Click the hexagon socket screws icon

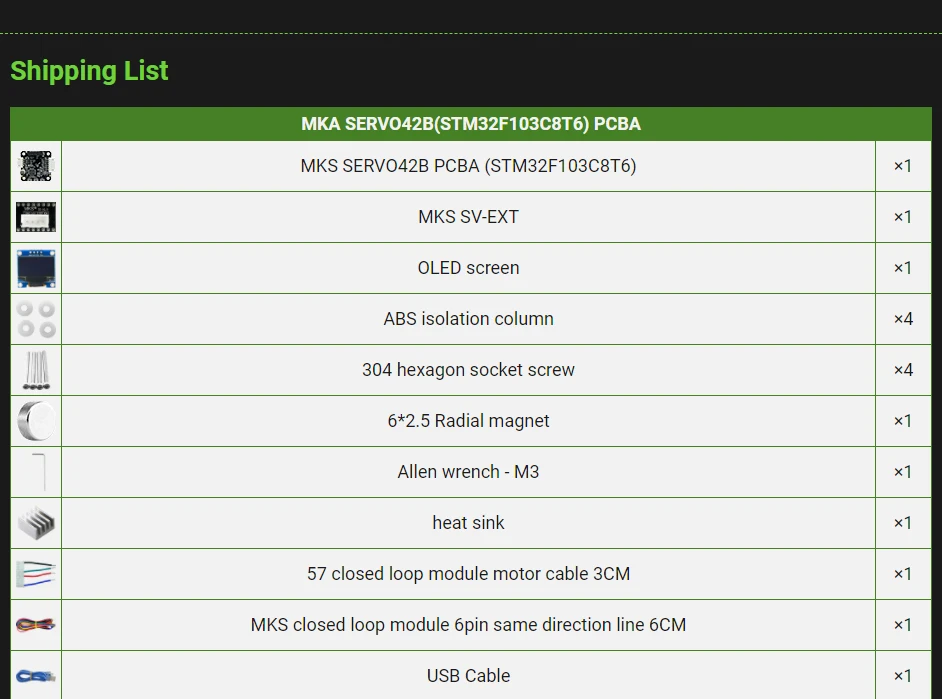tap(36, 370)
